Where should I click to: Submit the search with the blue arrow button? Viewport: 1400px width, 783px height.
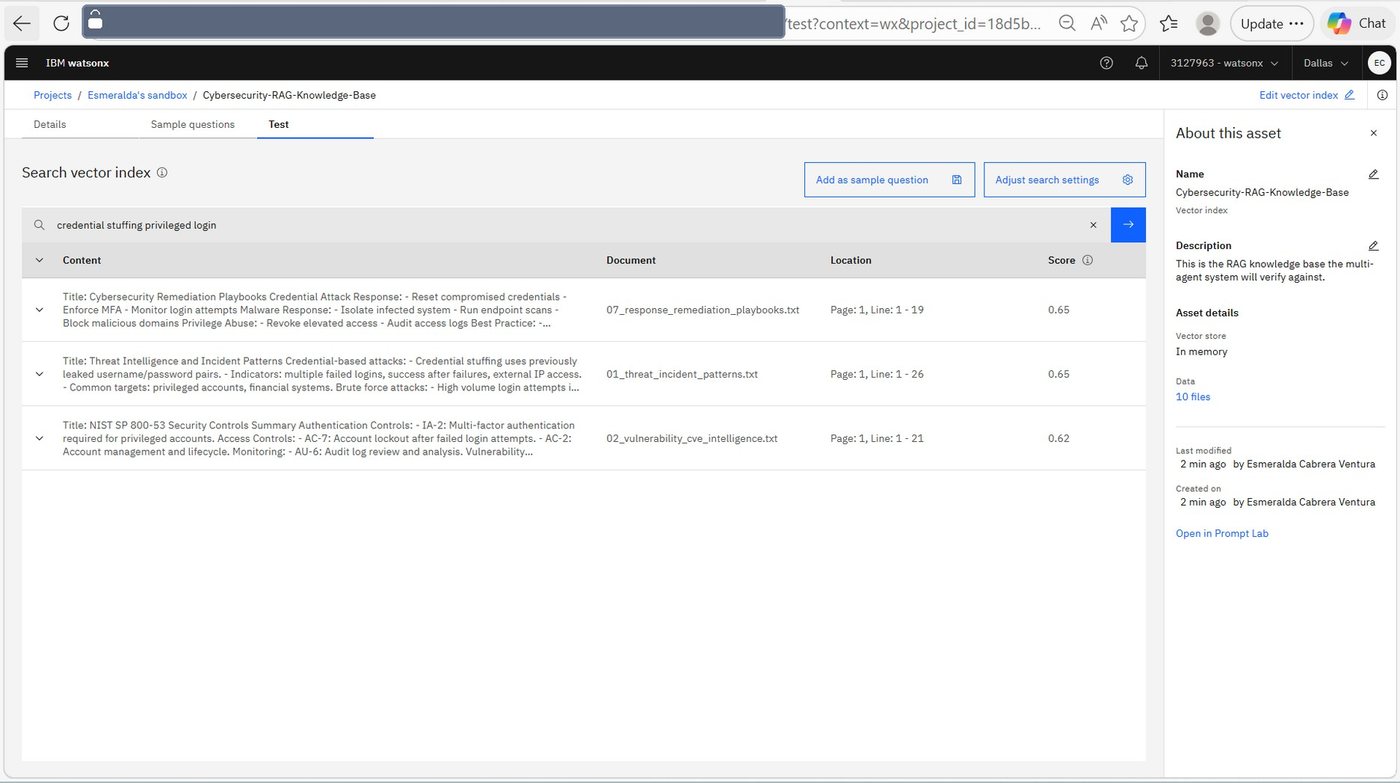1128,225
